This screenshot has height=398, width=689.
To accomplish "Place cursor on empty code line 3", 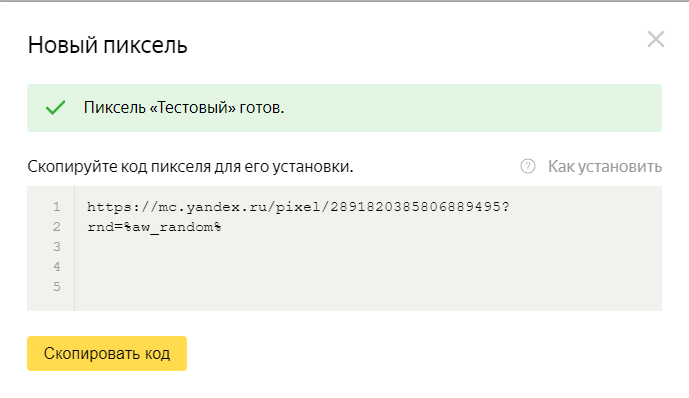I will [x=368, y=246].
